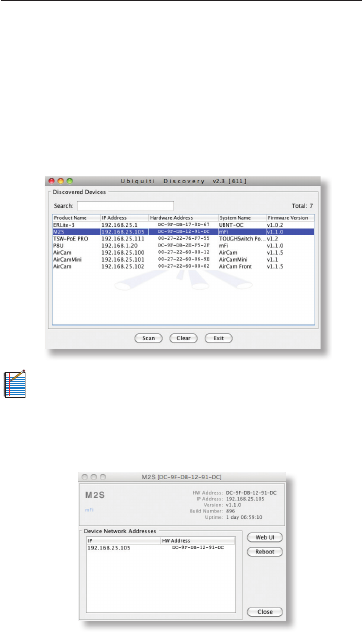Click the Hardware Address column header
The height and width of the screenshot is (633, 362).
(x=184, y=218)
